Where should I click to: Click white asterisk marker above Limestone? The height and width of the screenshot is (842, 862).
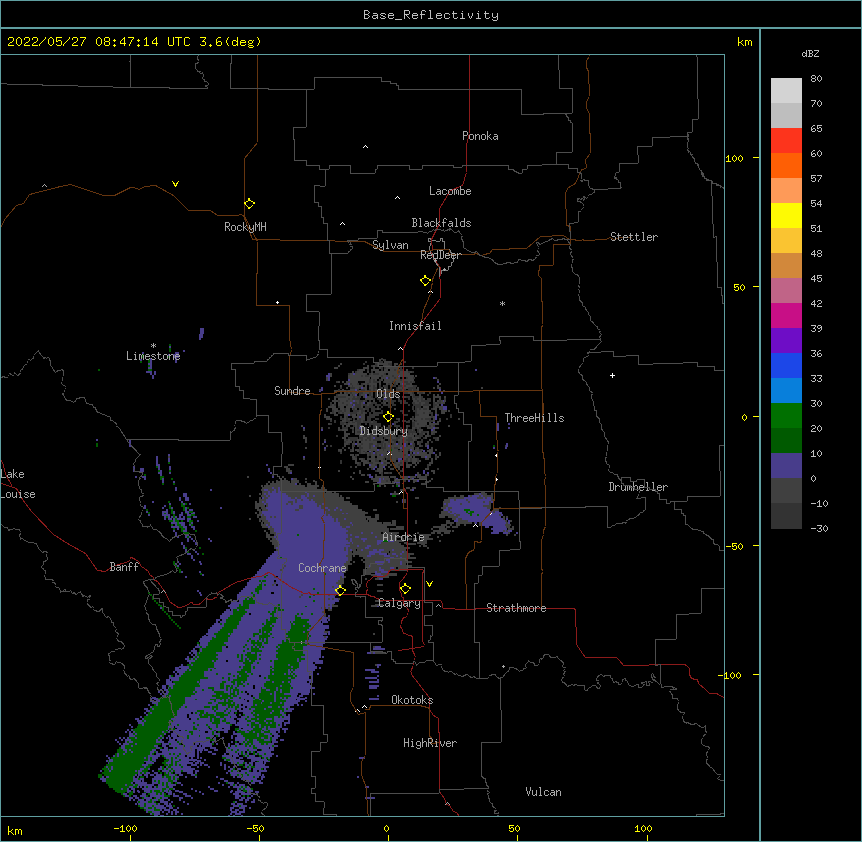tap(153, 346)
